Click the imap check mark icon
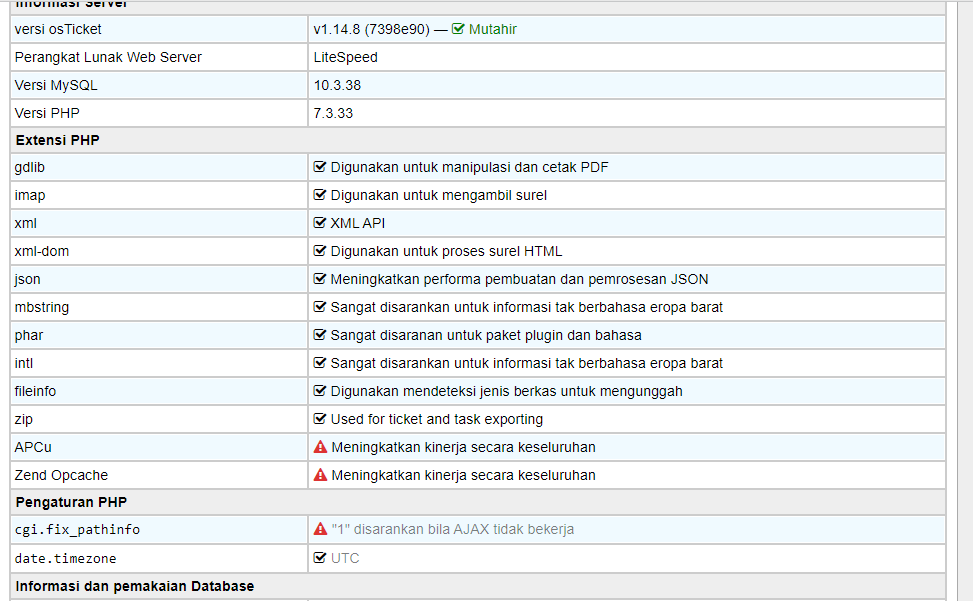Viewport: 973px width, 601px height. click(320, 195)
